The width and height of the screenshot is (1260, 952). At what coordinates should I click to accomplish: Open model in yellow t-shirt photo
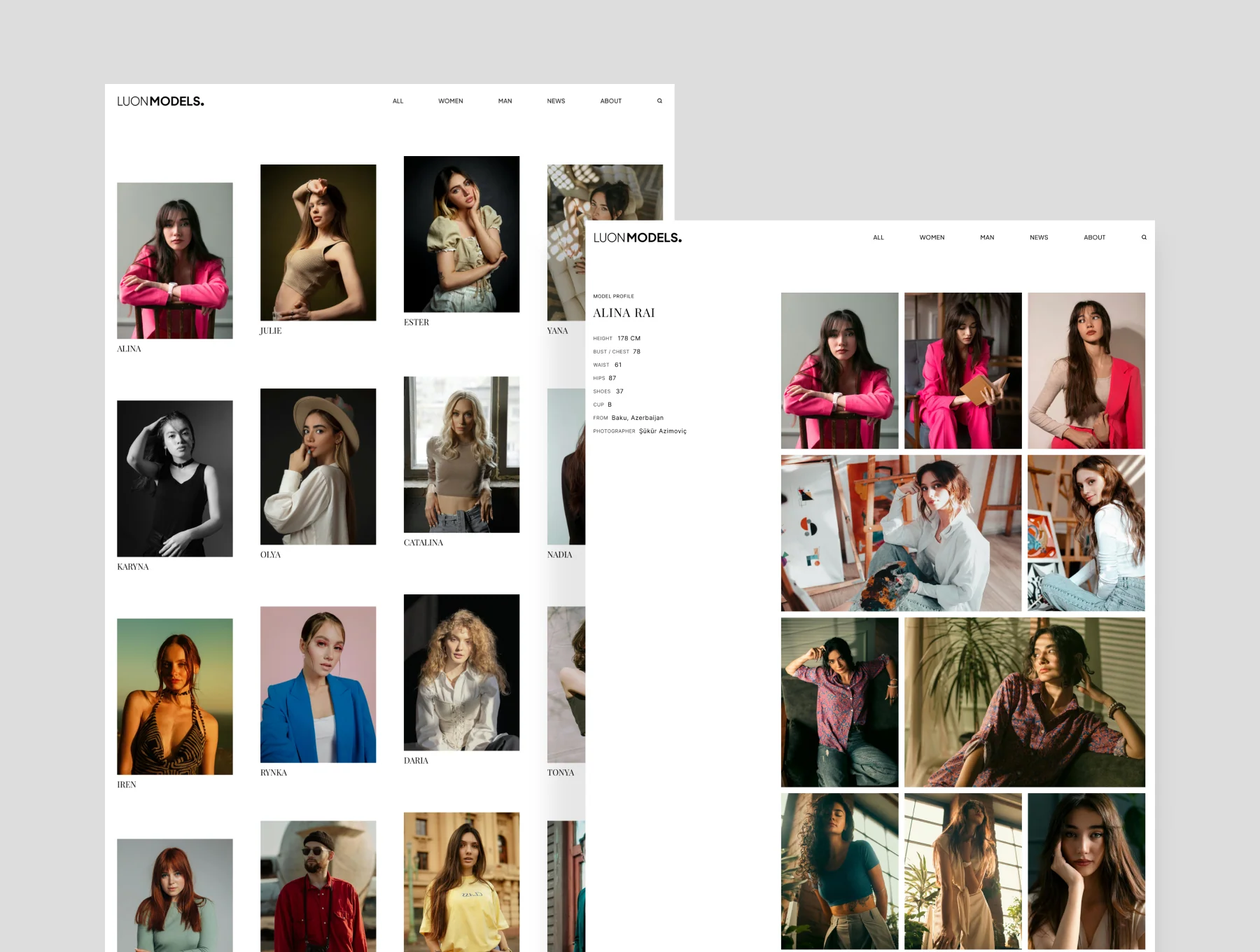461,882
